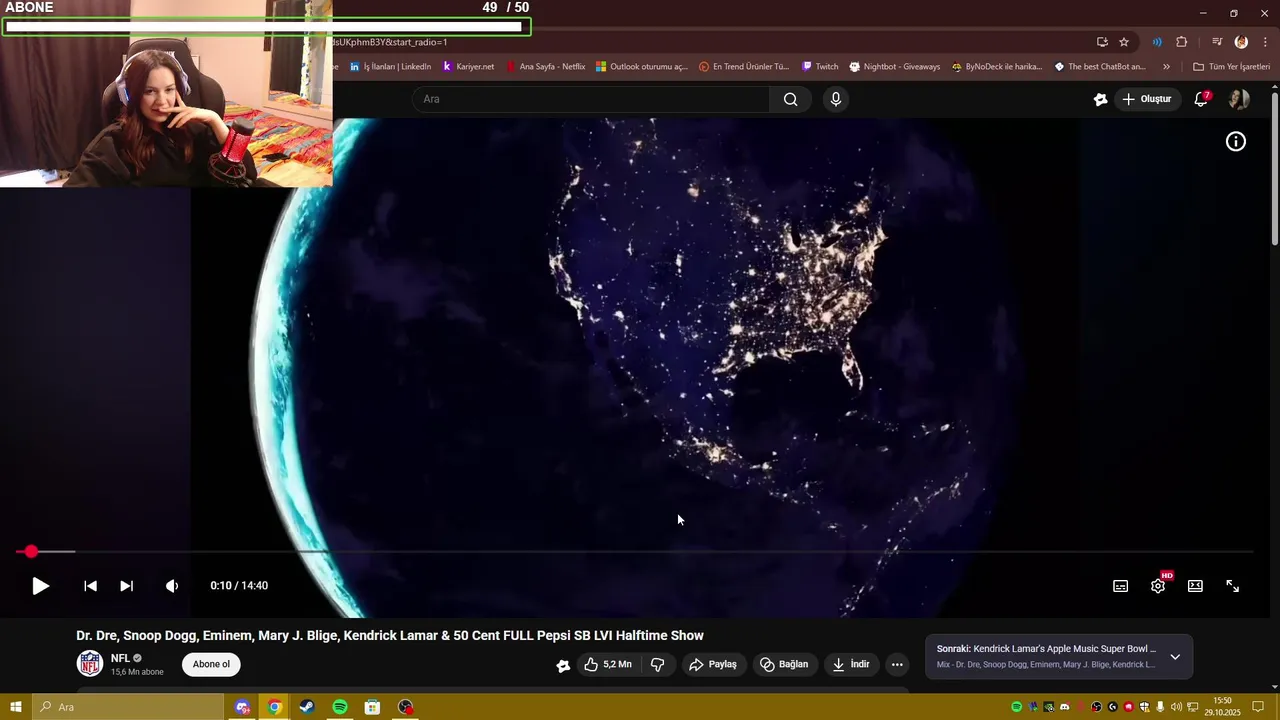Enter fullscreen mode

1233,586
